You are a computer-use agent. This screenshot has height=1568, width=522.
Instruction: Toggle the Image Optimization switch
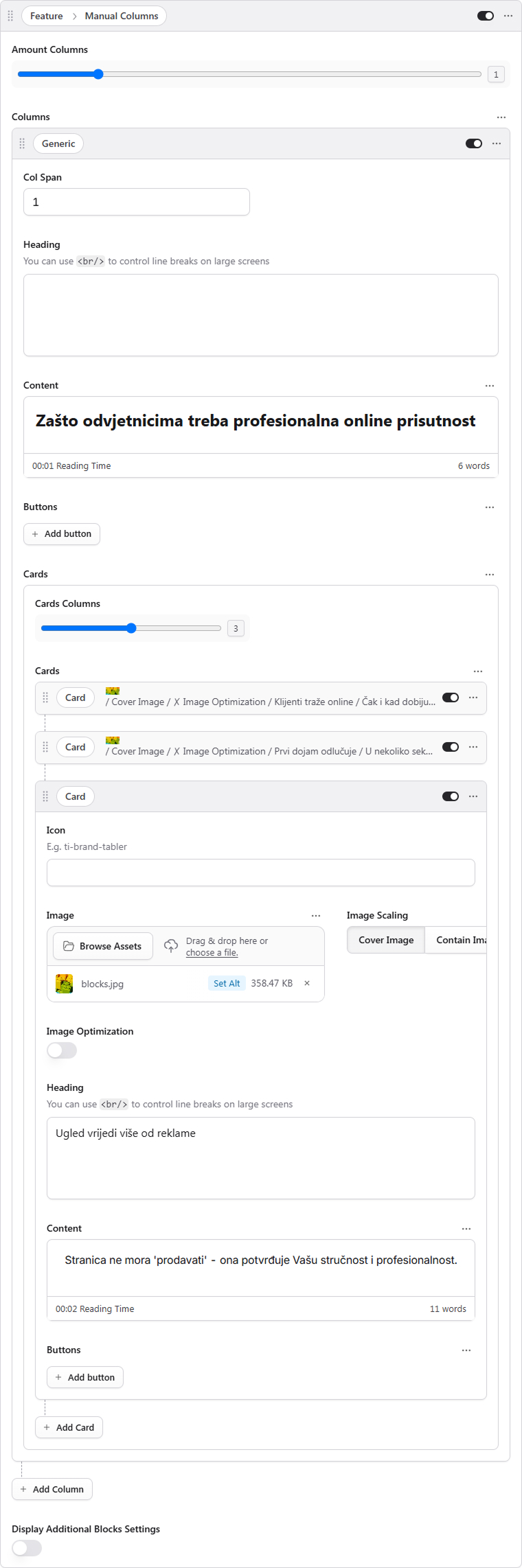pyautogui.click(x=62, y=1050)
